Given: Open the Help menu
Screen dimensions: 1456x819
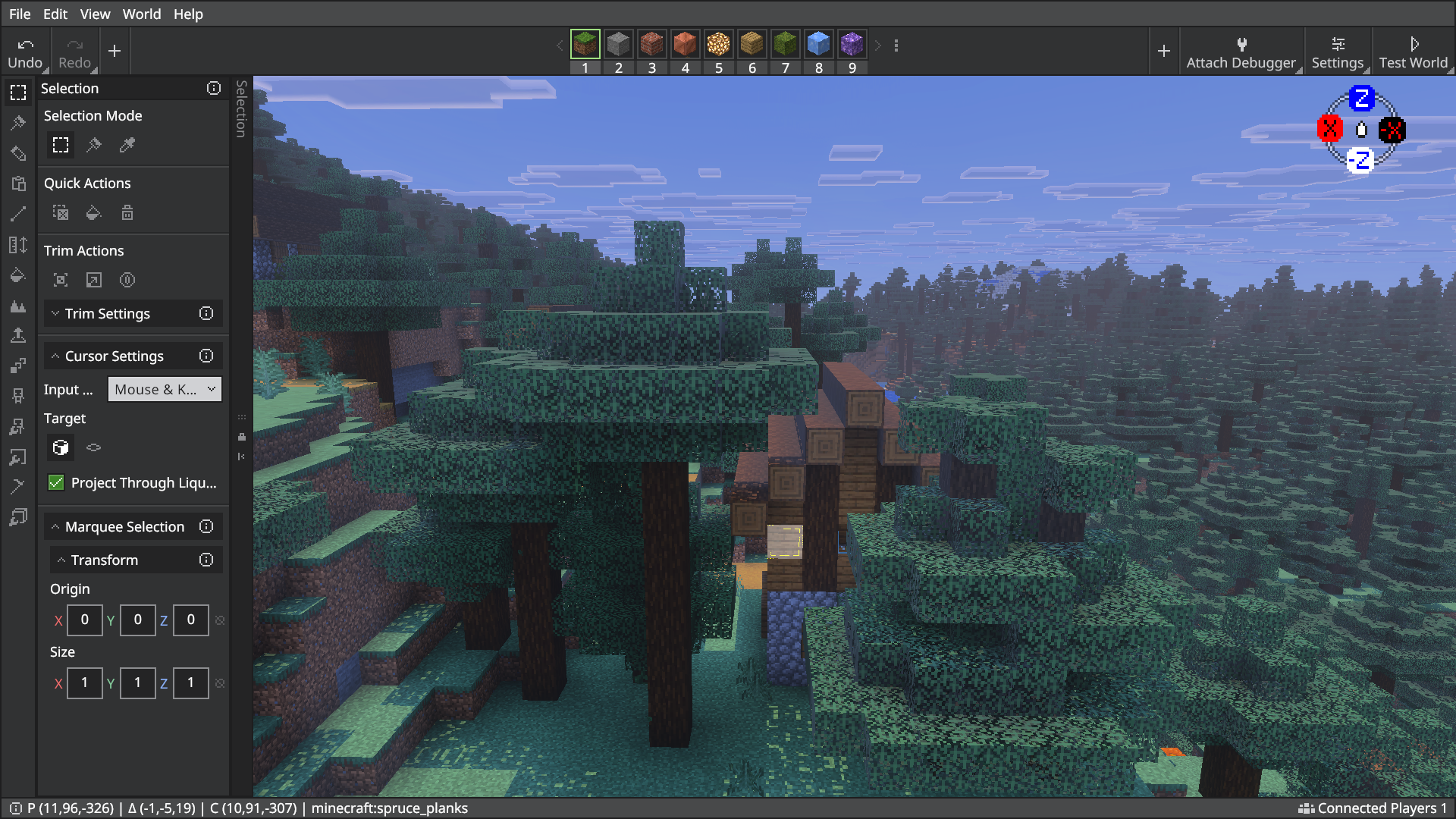Looking at the screenshot, I should click(x=188, y=14).
